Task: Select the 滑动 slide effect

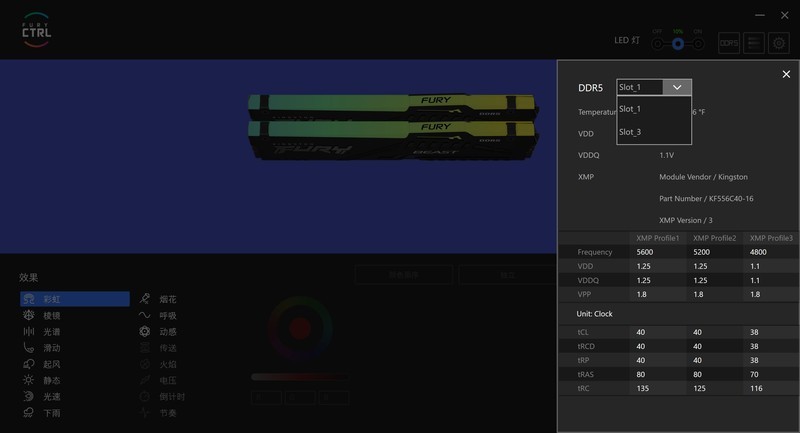Action: tap(42, 348)
